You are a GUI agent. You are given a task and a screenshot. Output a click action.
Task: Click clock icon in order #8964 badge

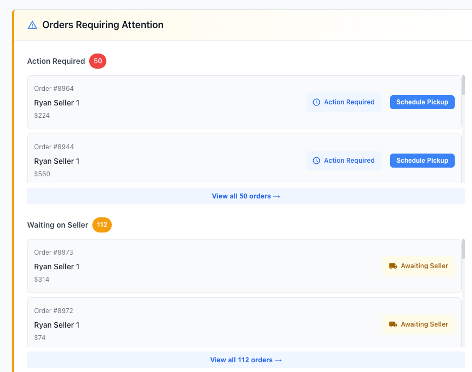click(x=316, y=102)
